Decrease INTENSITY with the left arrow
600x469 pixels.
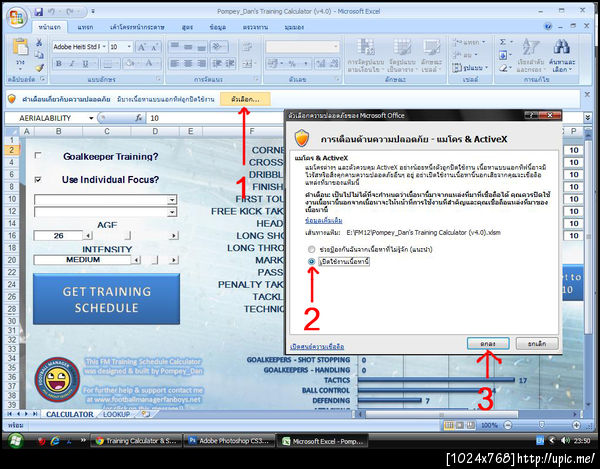pyautogui.click(x=135, y=260)
